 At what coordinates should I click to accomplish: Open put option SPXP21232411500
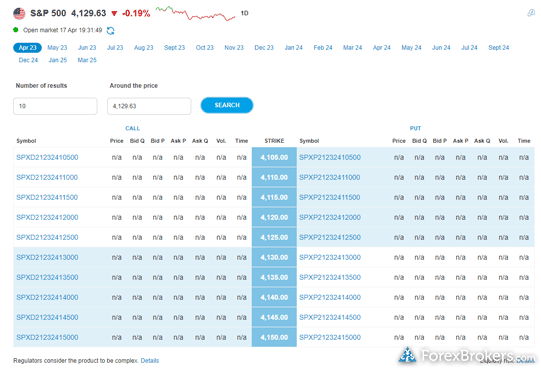click(x=329, y=197)
